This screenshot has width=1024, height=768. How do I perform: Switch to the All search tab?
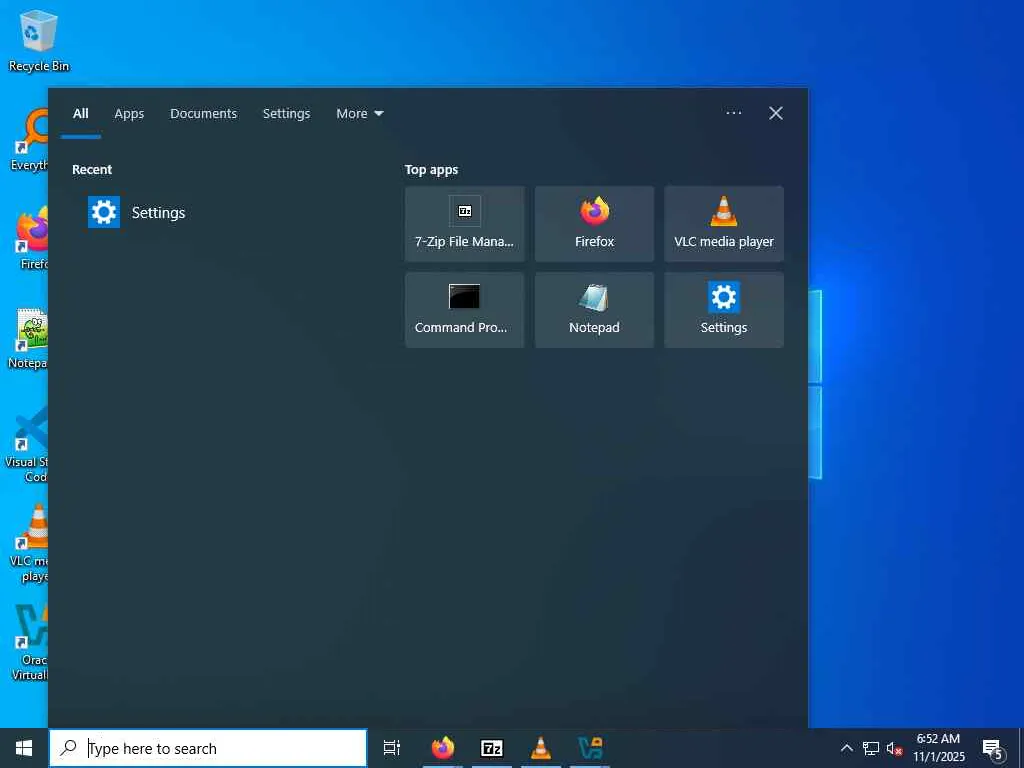coord(80,114)
